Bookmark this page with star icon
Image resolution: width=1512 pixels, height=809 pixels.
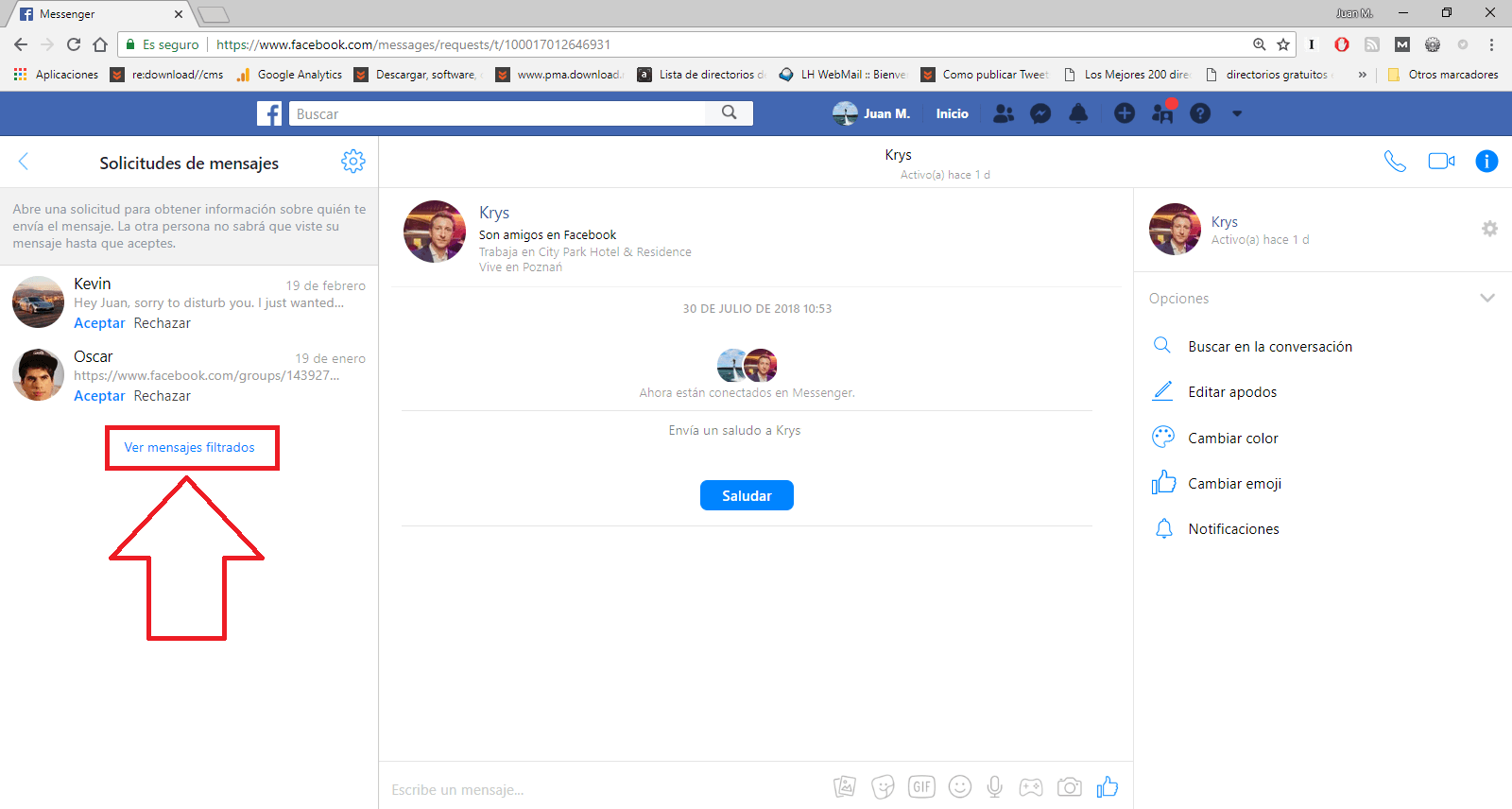(1283, 44)
